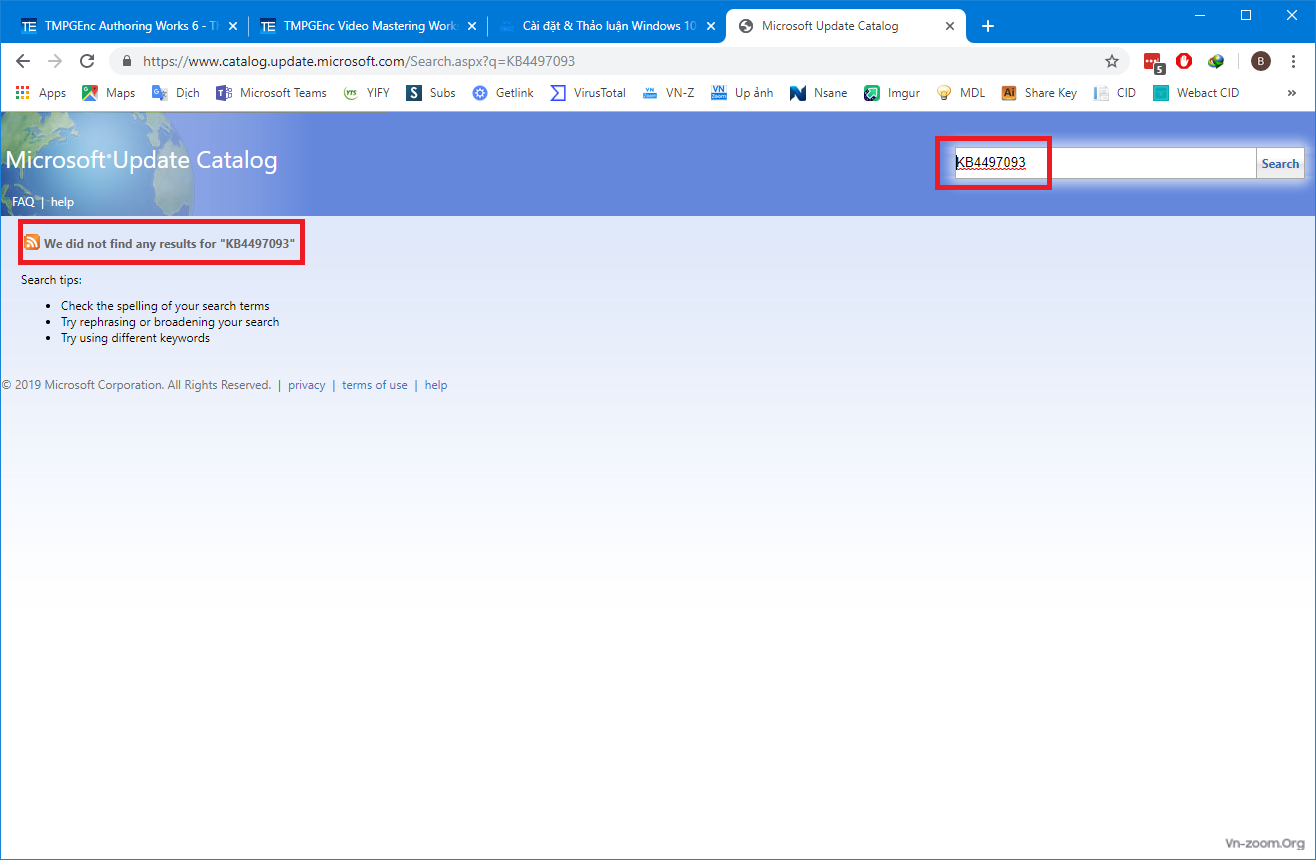
Task: Click the red shield extension icon
Action: coord(1184,61)
